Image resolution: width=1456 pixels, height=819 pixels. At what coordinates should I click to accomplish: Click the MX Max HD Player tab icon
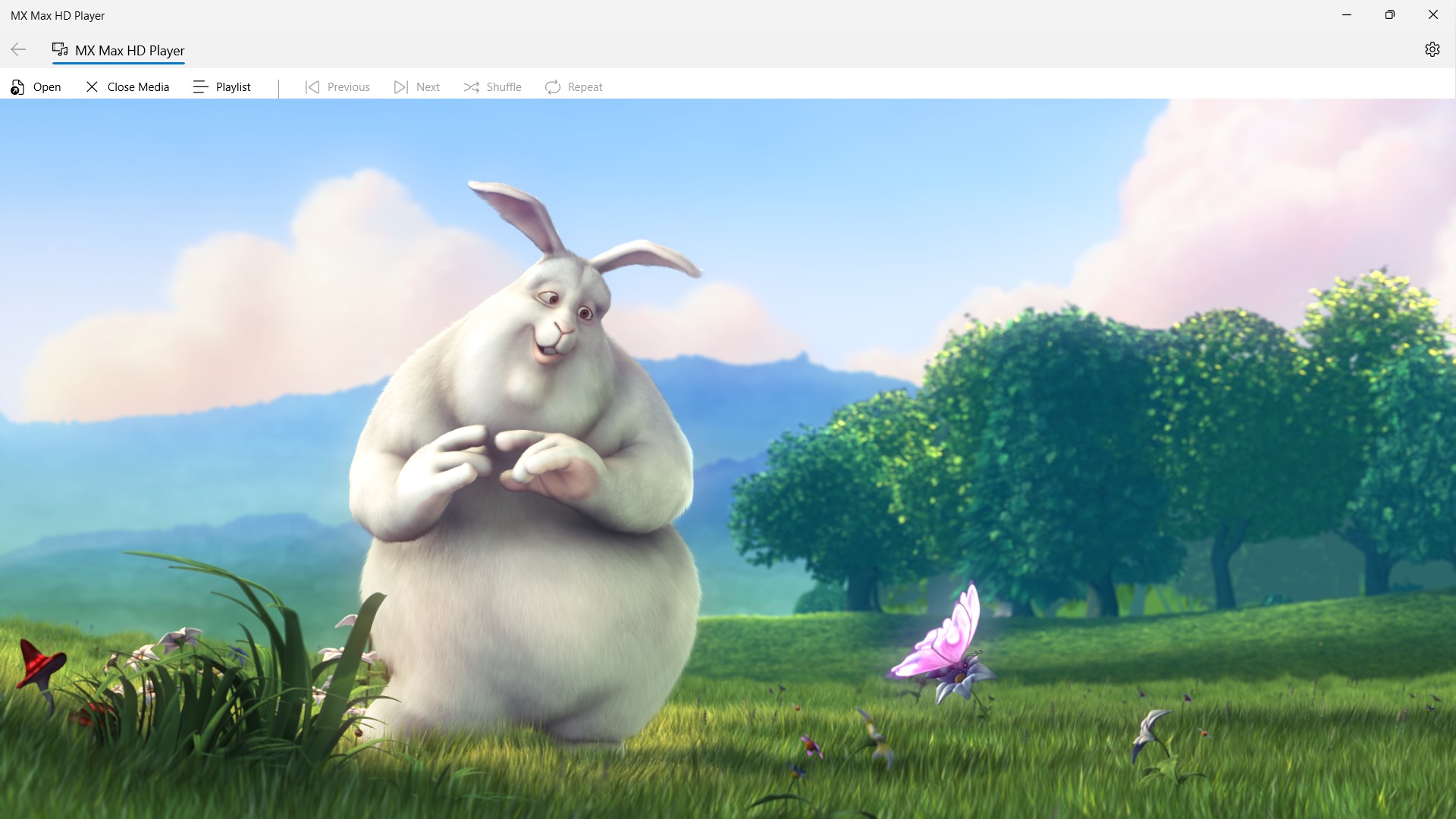(59, 49)
